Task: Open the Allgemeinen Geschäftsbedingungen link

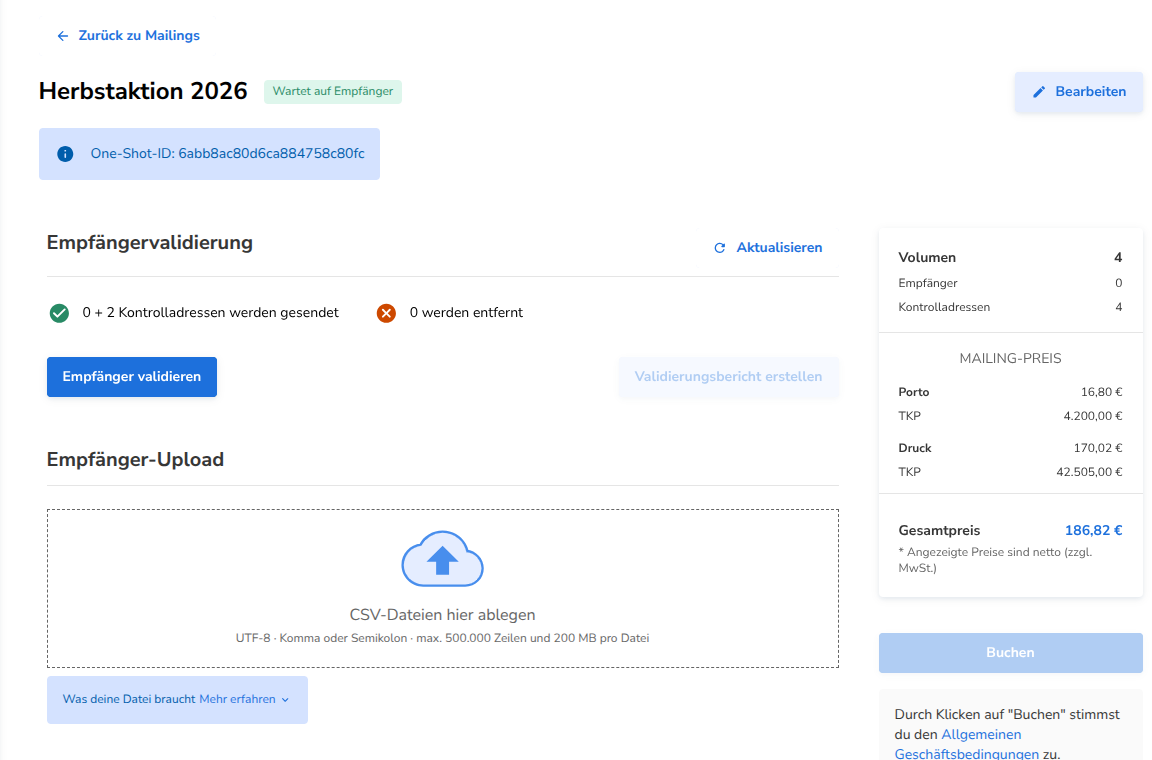Action: pos(967,744)
